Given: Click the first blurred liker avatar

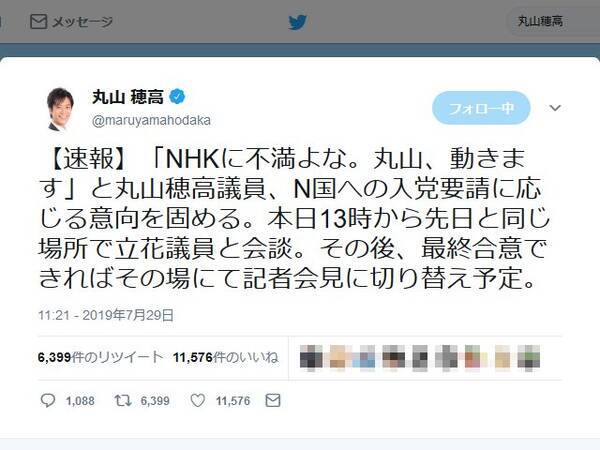Looking at the screenshot, I should [311, 358].
